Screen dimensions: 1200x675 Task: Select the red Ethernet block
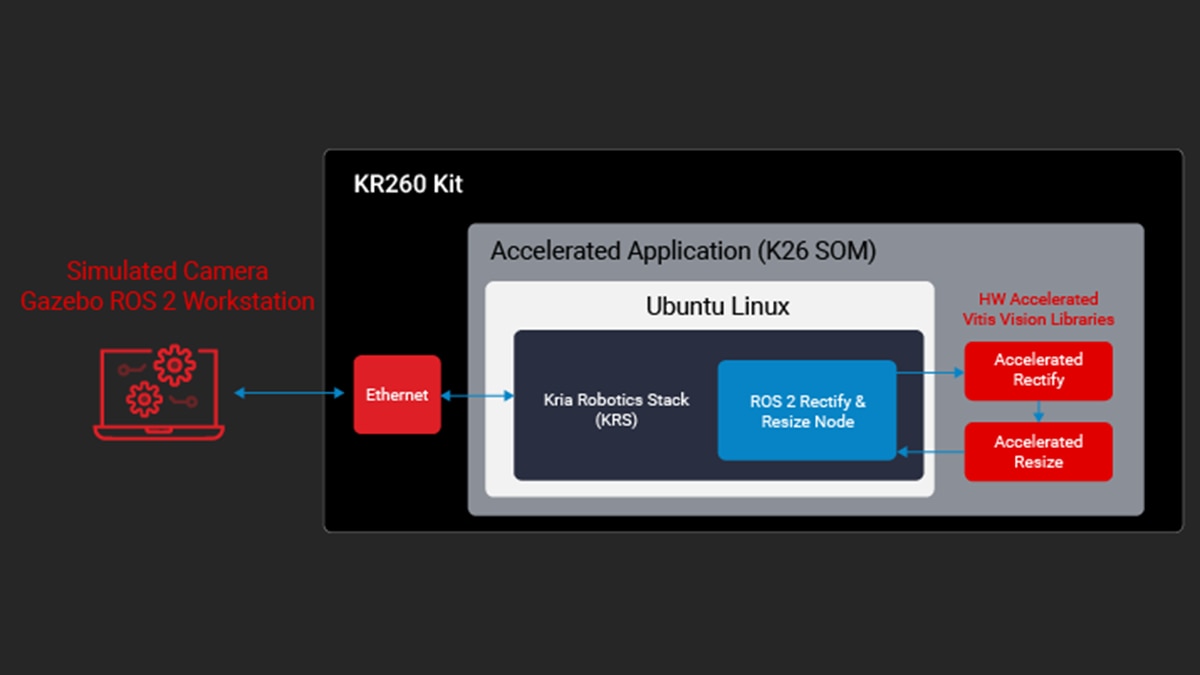[397, 394]
